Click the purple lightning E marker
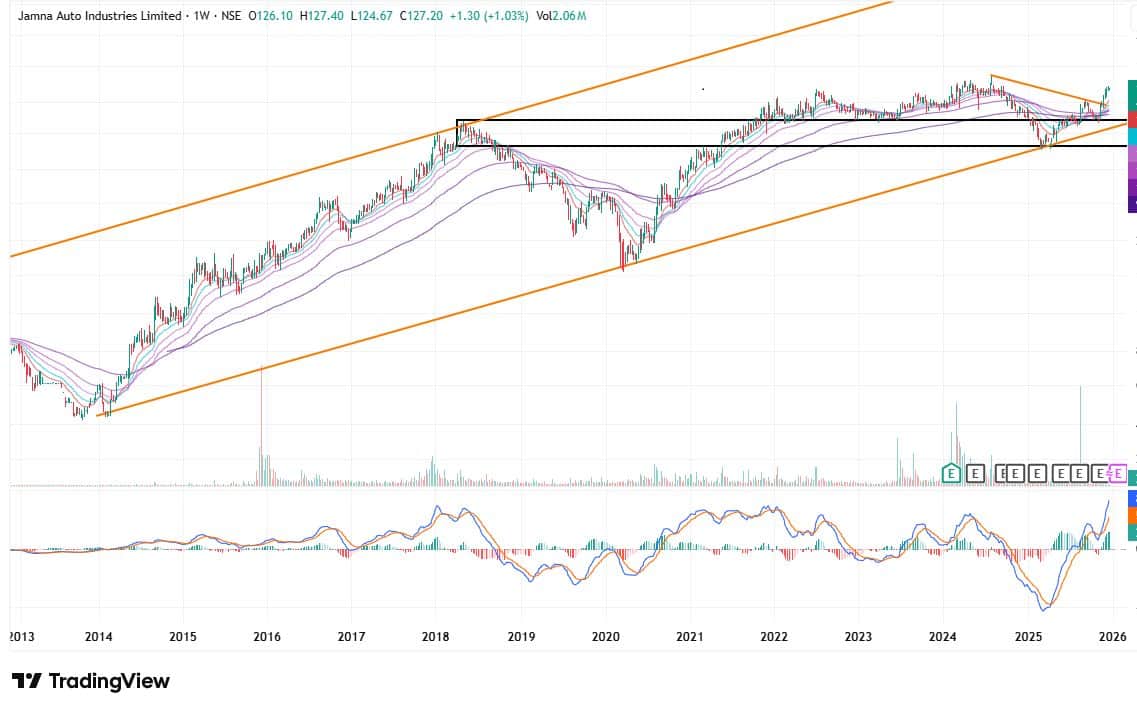Screen dimensions: 1137x711 [1118, 474]
